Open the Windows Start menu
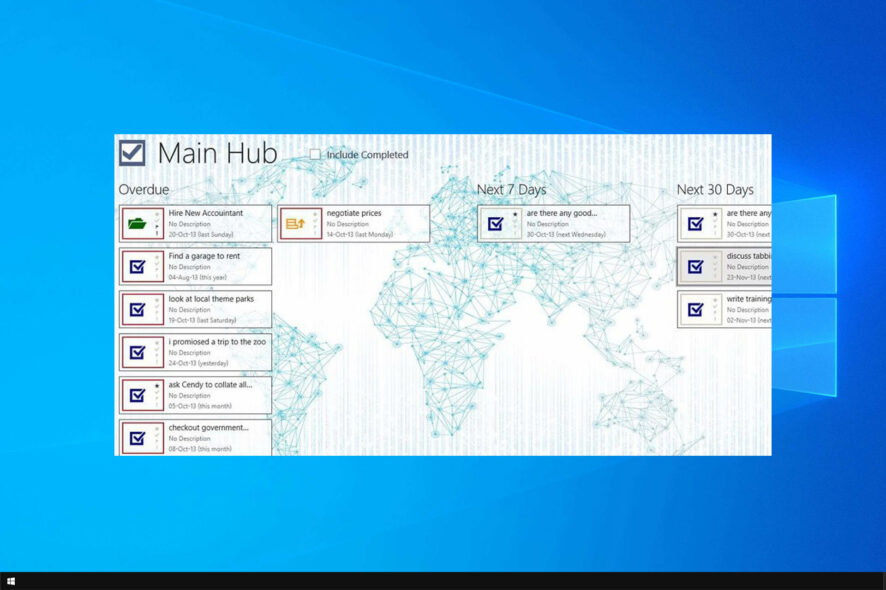This screenshot has width=886, height=590. click(x=11, y=581)
